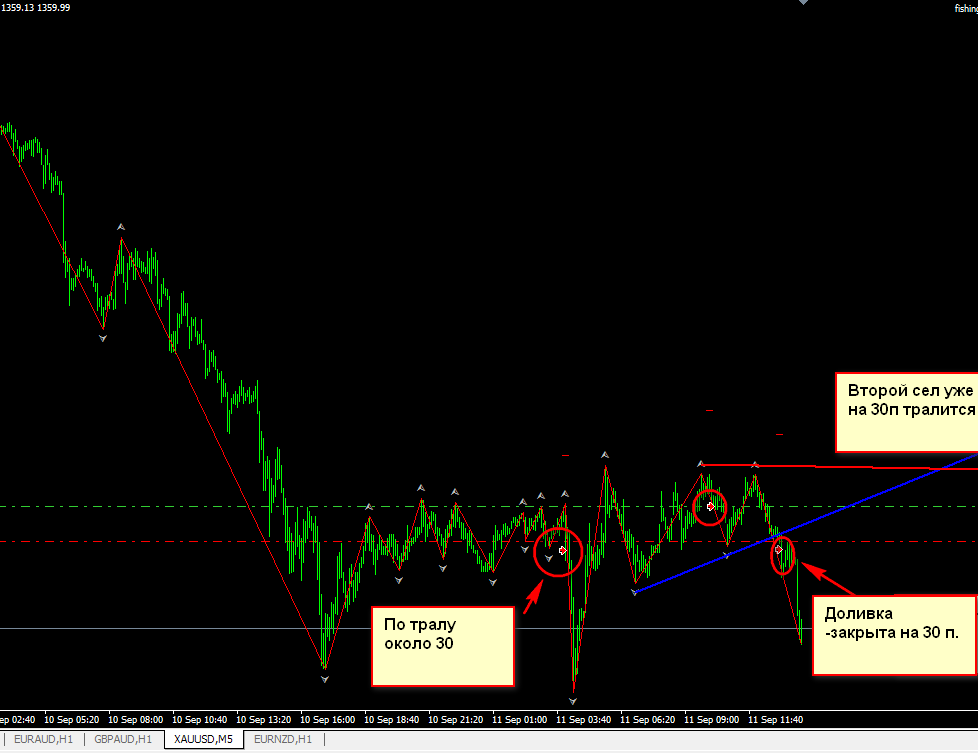Screen dimensions: 978x753
Task: Click the price readout 1359.13 1359.99
Action: tap(36, 7)
